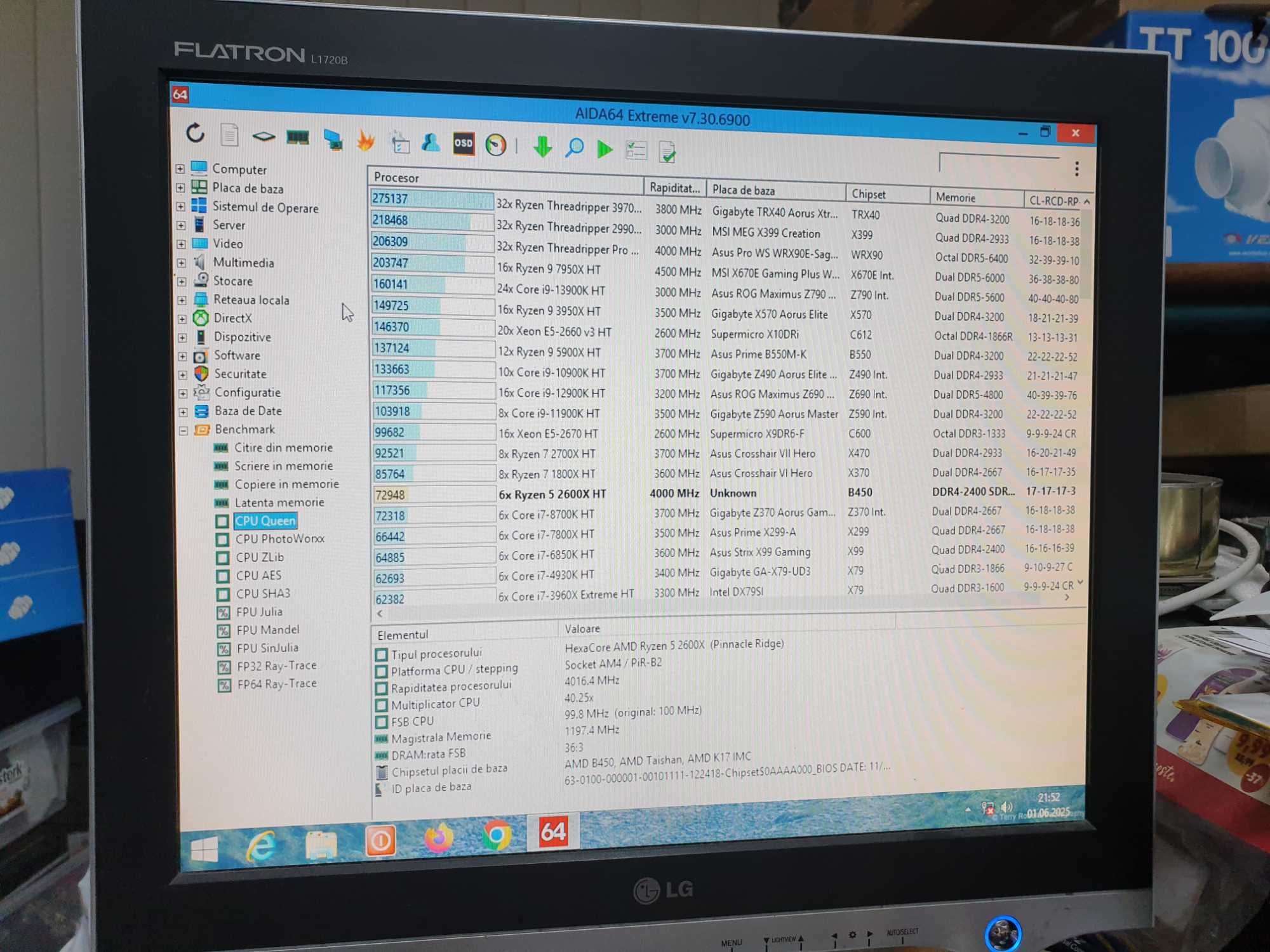This screenshot has width=1270, height=952.
Task: Expand the Server tree node
Action: pyautogui.click(x=181, y=225)
